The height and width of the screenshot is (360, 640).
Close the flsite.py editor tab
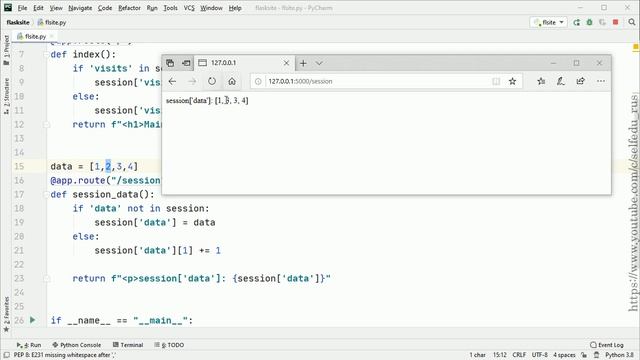(51, 36)
